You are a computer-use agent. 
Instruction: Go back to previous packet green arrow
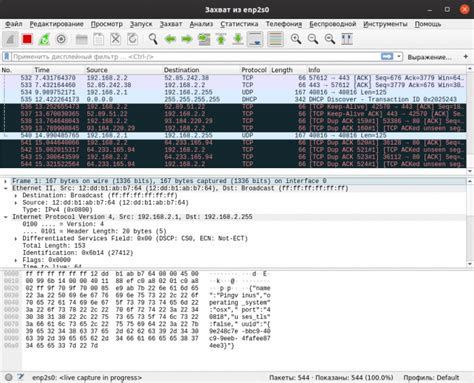(x=170, y=39)
